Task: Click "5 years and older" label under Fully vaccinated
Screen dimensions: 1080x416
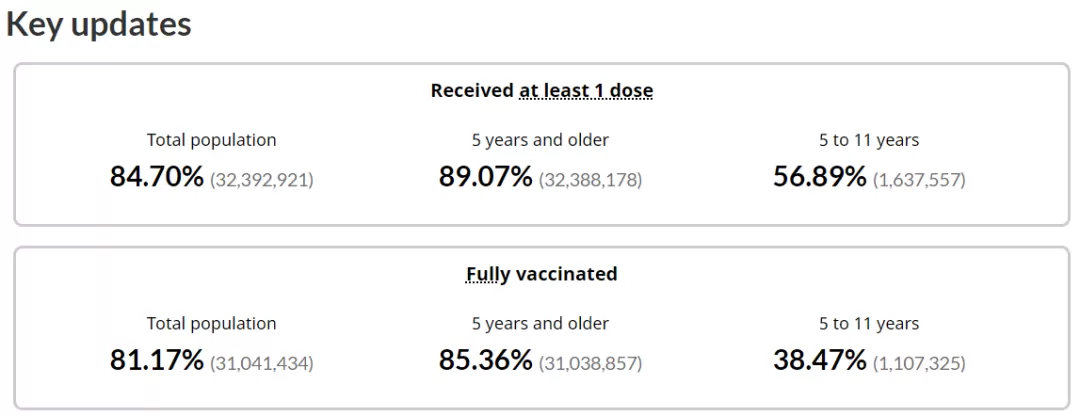Action: tap(541, 324)
